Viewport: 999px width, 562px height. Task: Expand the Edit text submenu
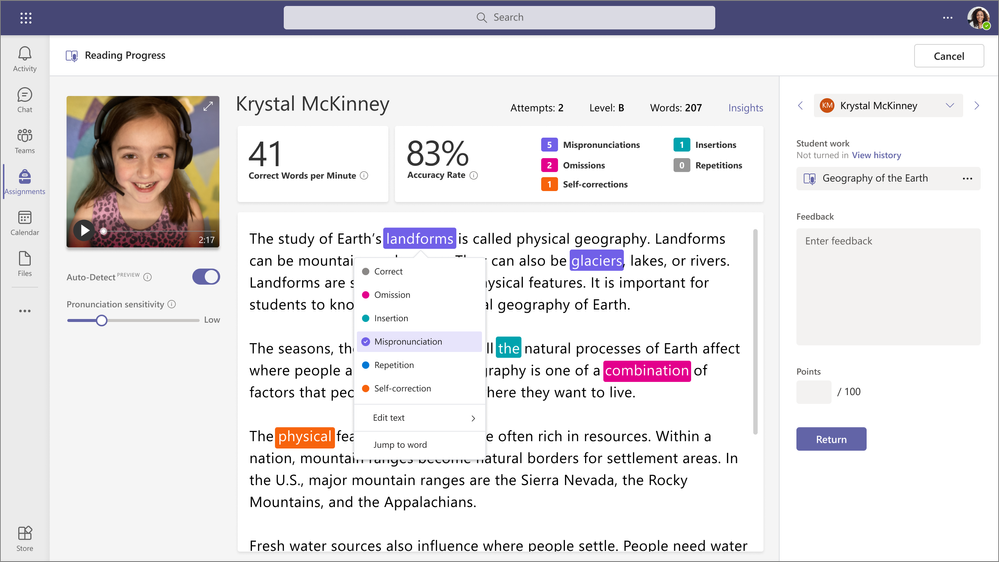419,418
